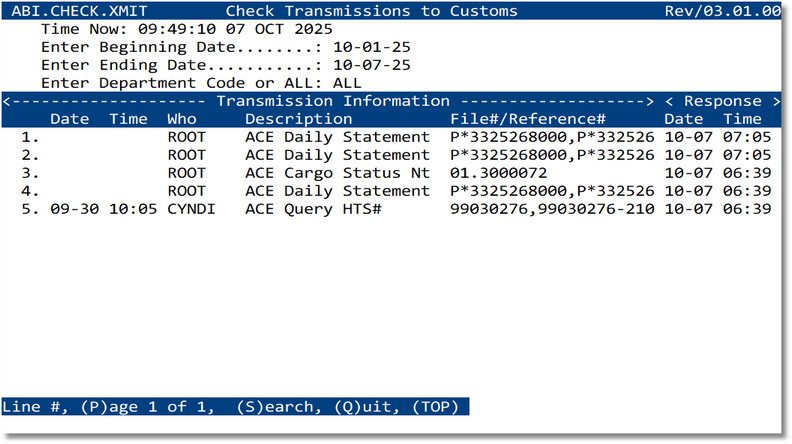
Task: Click the Response header section label
Action: [x=724, y=101]
